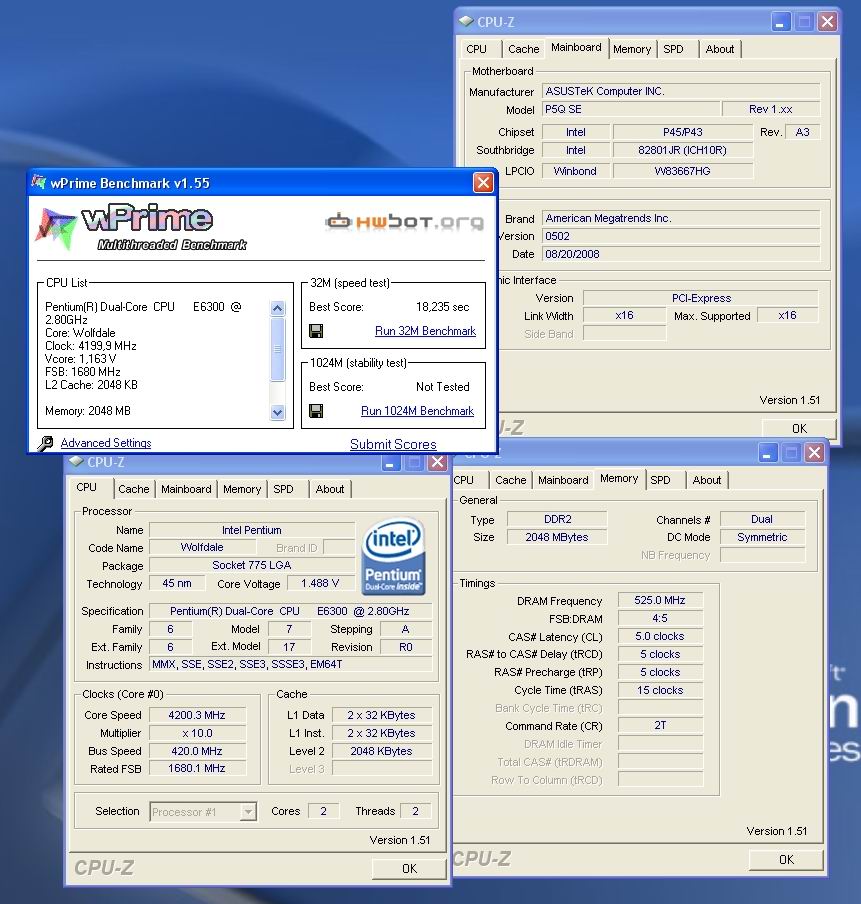The width and height of the screenshot is (861, 904).
Task: Click BIOS date 08/20/2008
Action: tap(681, 254)
